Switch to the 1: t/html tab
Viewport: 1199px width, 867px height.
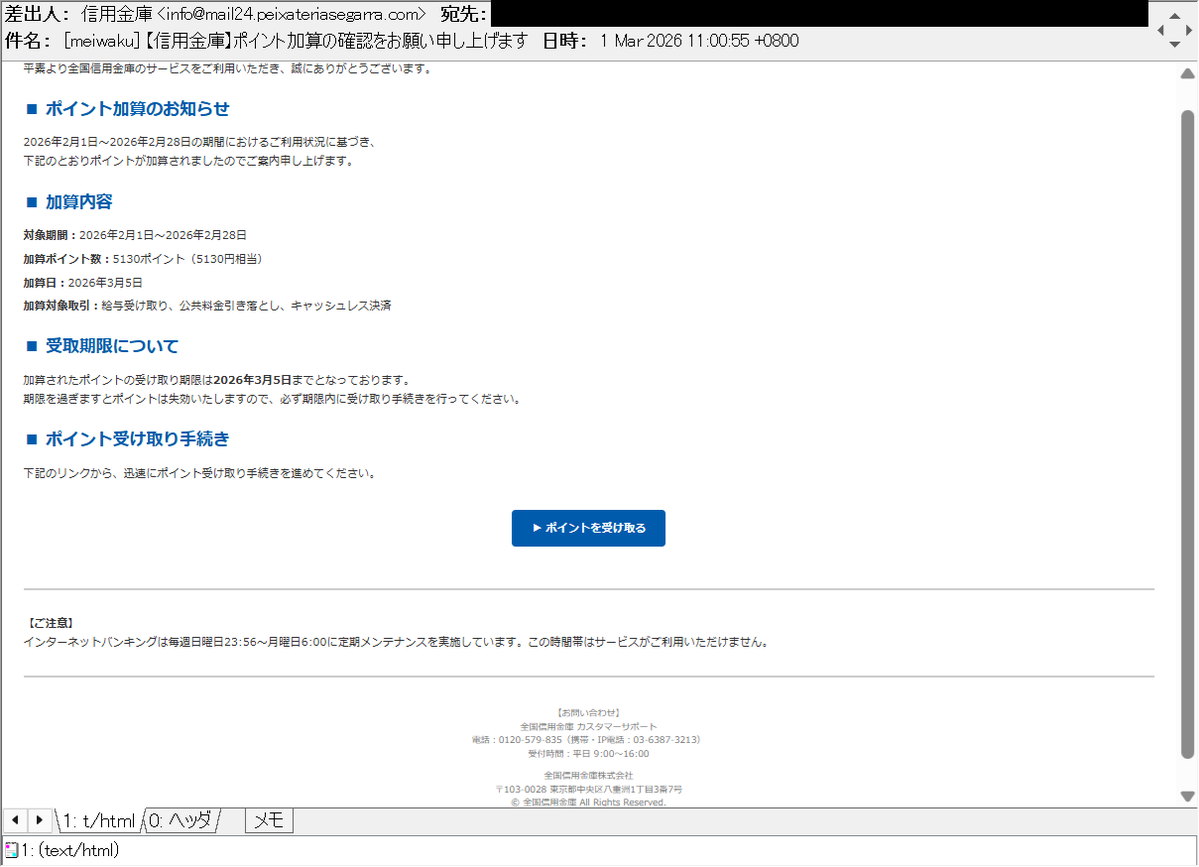tap(97, 820)
